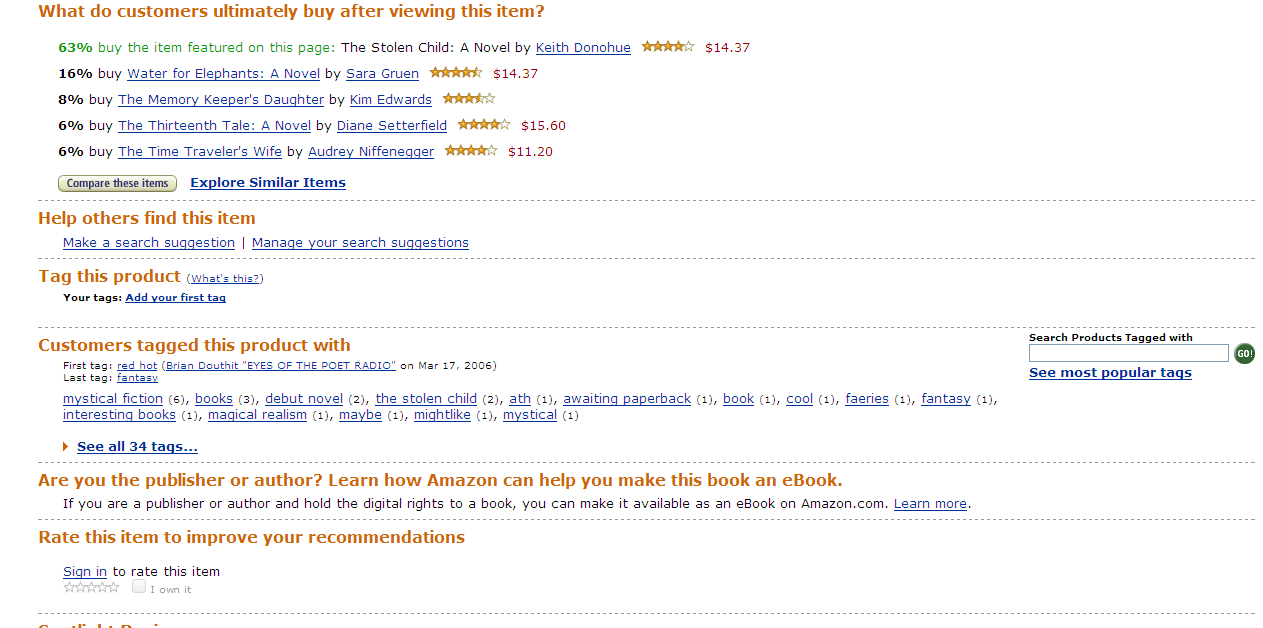Click the green GO! search button
Image resolution: width=1263 pixels, height=628 pixels.
(x=1244, y=353)
